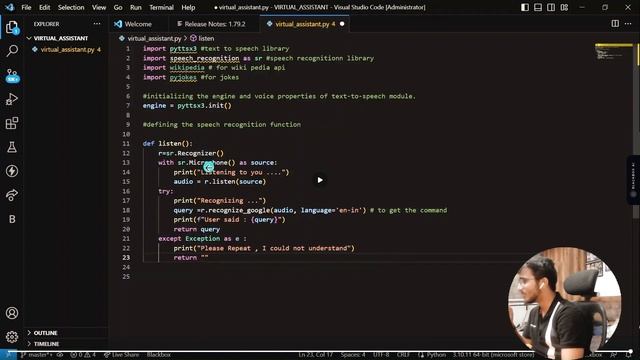
Task: Click Blackbox in status bar
Action: 159,355
